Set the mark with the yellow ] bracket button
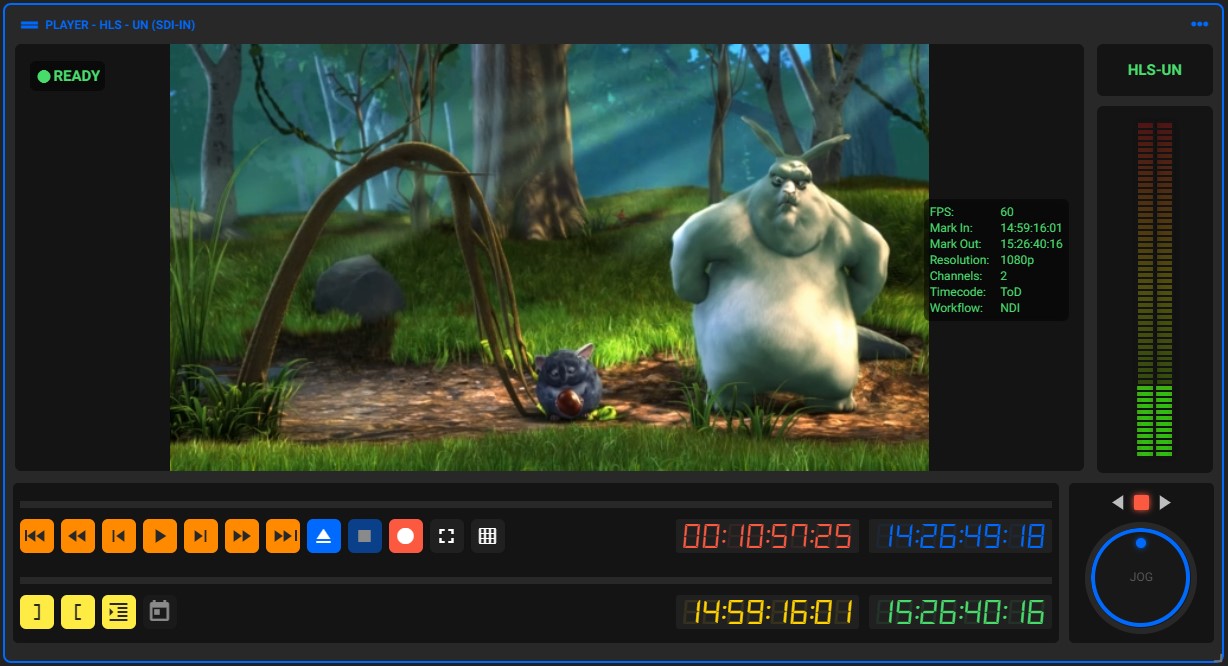 tap(37, 612)
